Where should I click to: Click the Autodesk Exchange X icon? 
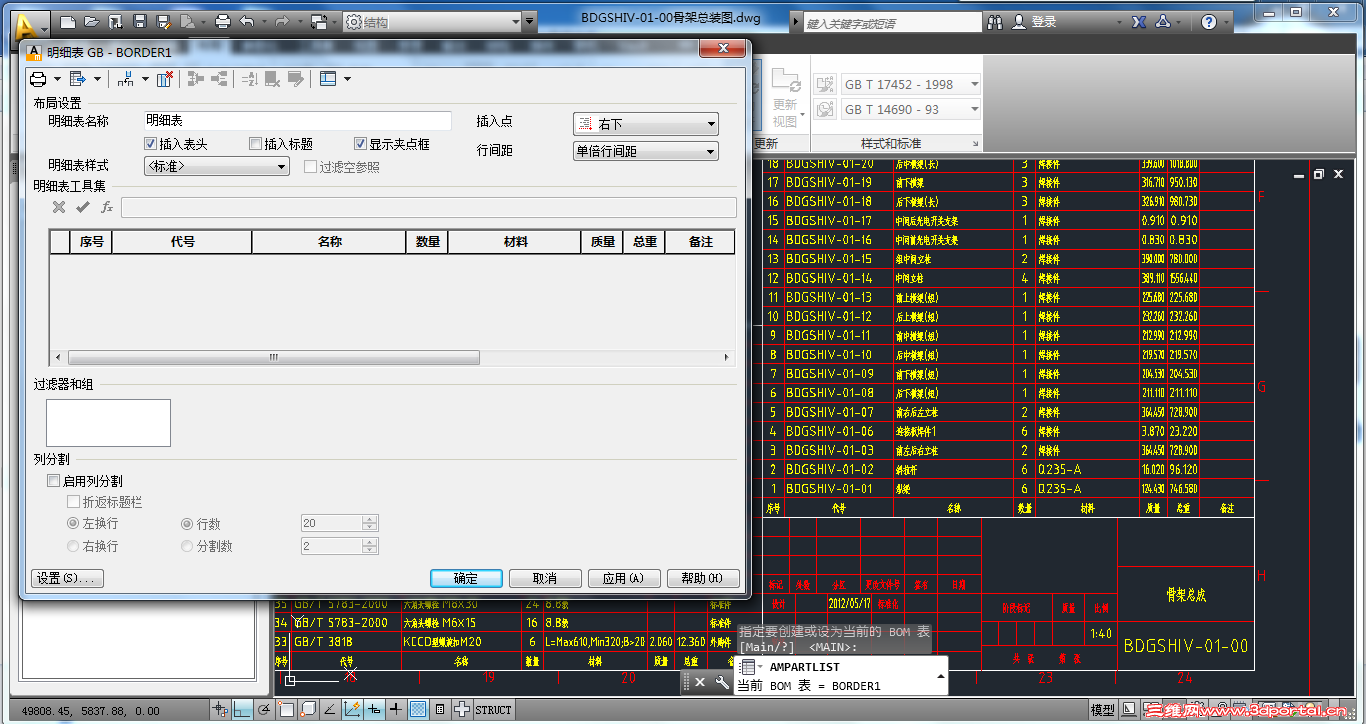pos(1138,21)
